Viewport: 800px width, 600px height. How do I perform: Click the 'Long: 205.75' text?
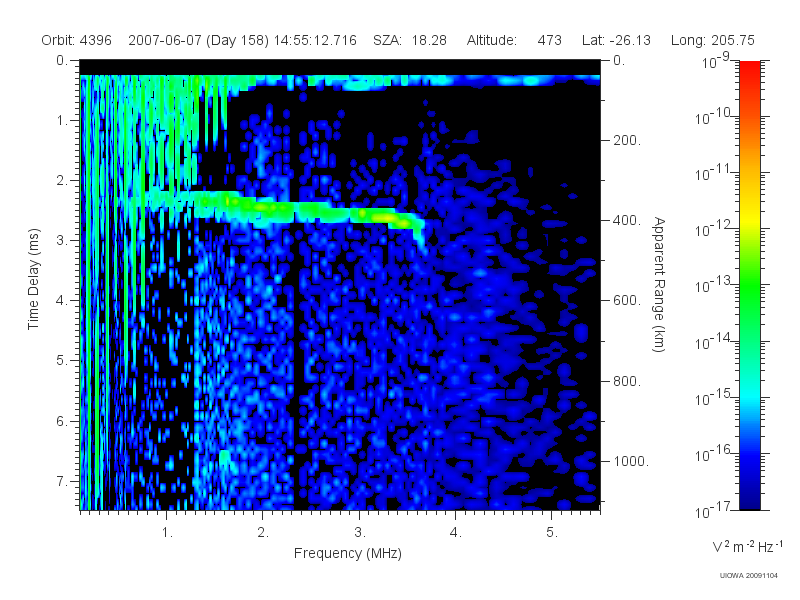[x=713, y=40]
